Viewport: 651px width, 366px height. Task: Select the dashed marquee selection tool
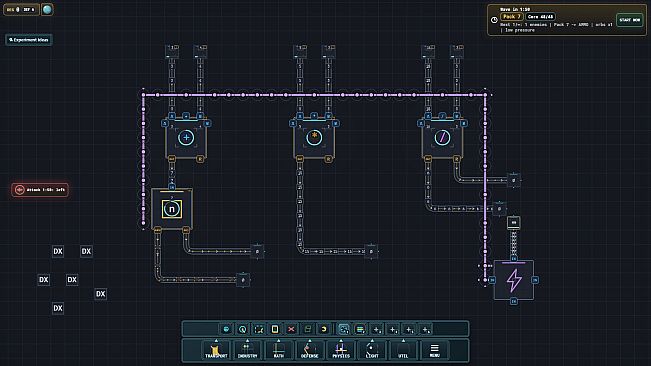pyautogui.click(x=259, y=329)
